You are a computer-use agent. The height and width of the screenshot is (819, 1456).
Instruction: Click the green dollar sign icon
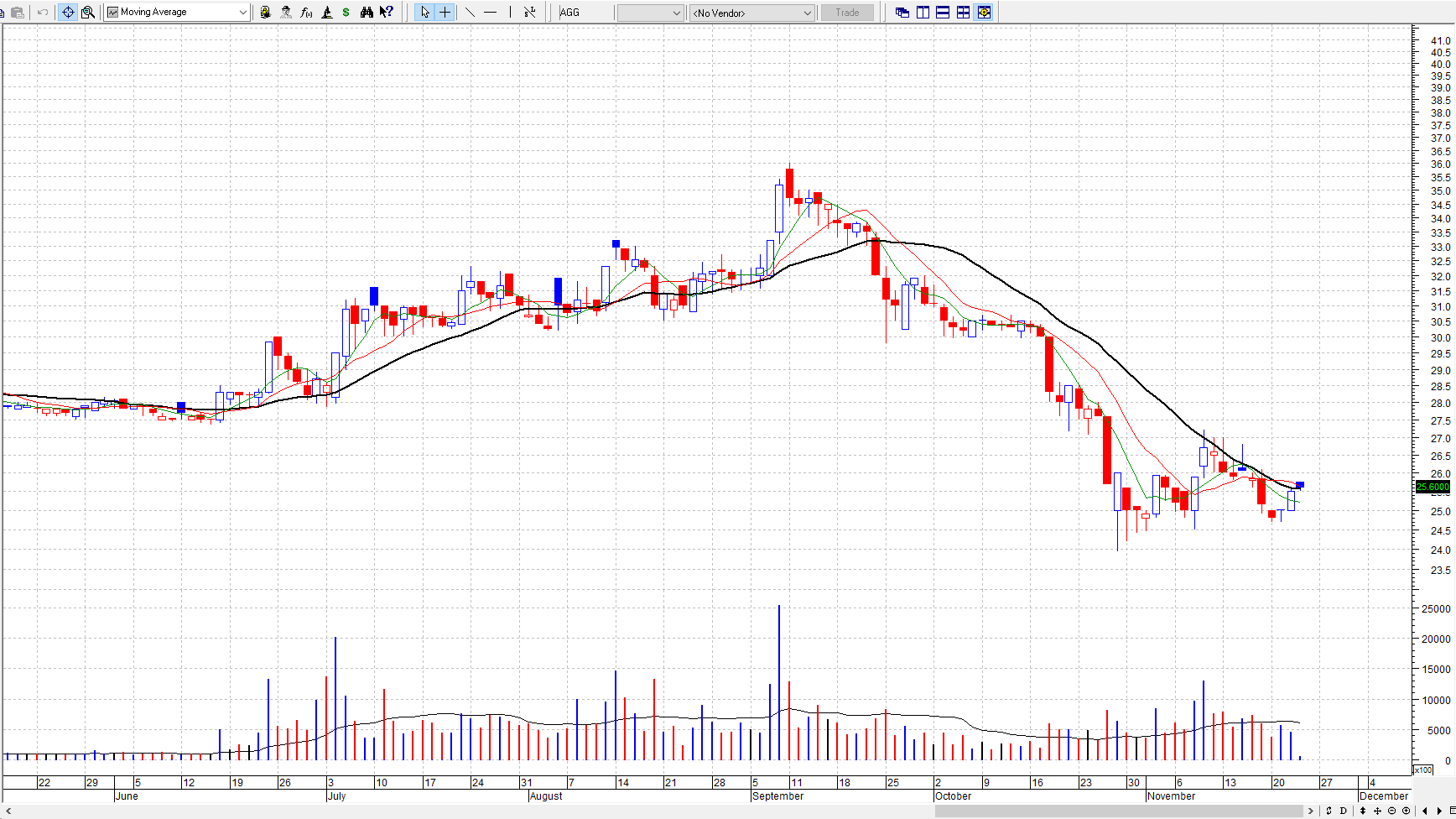[x=346, y=13]
